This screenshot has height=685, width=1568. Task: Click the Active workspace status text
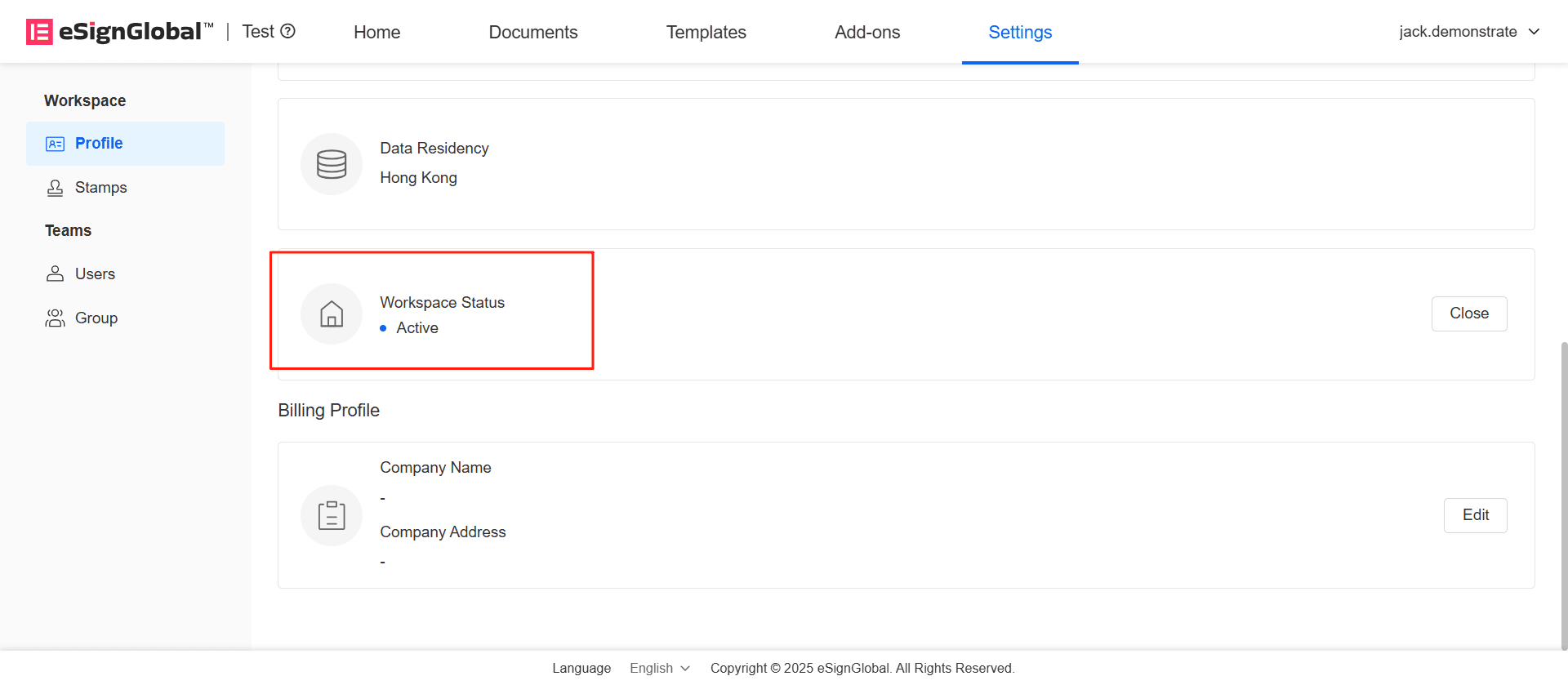tap(417, 328)
